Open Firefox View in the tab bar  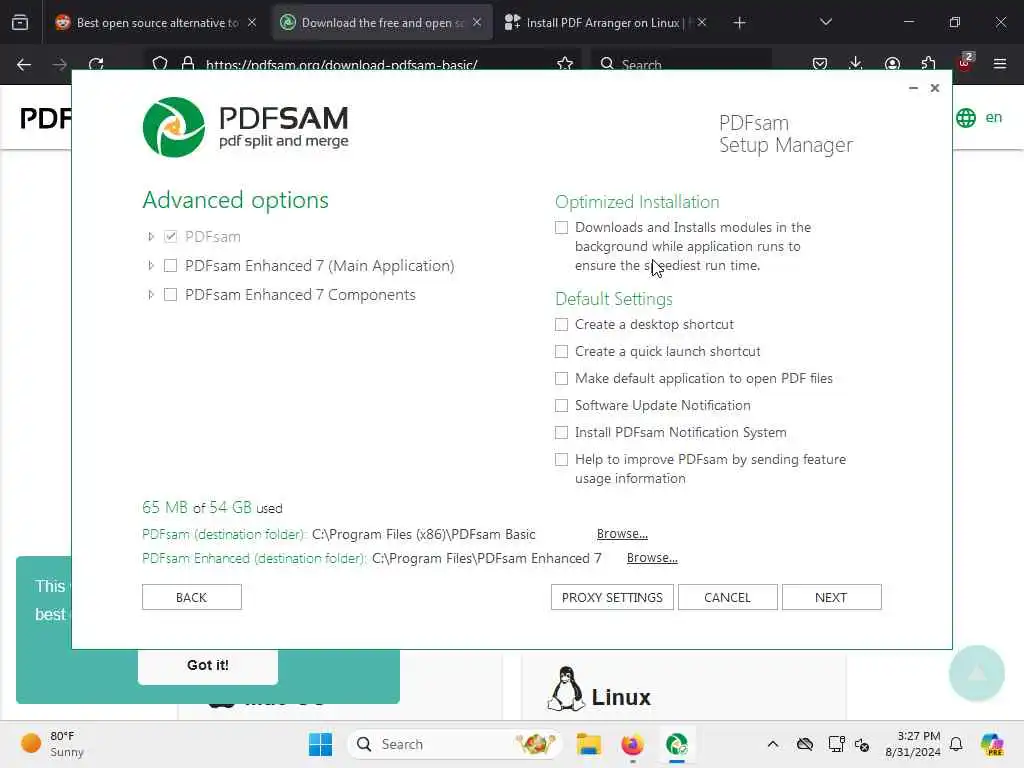click(20, 23)
